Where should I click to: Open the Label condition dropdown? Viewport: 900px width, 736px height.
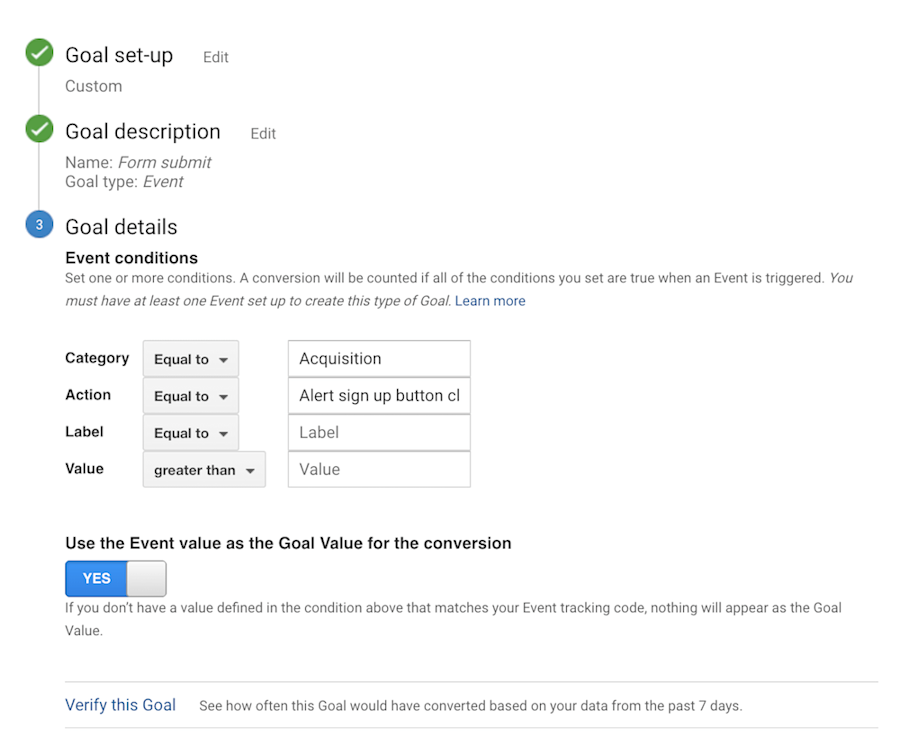click(191, 433)
